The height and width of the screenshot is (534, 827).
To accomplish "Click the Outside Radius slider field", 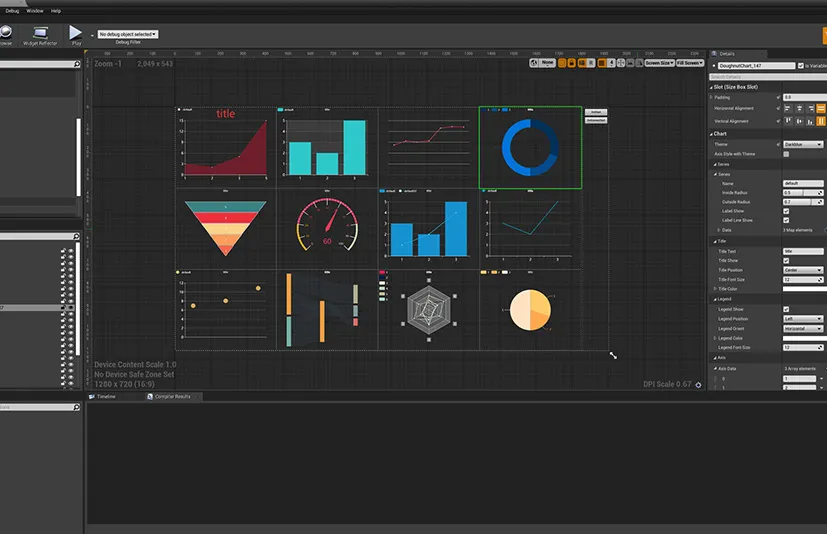I will click(803, 202).
